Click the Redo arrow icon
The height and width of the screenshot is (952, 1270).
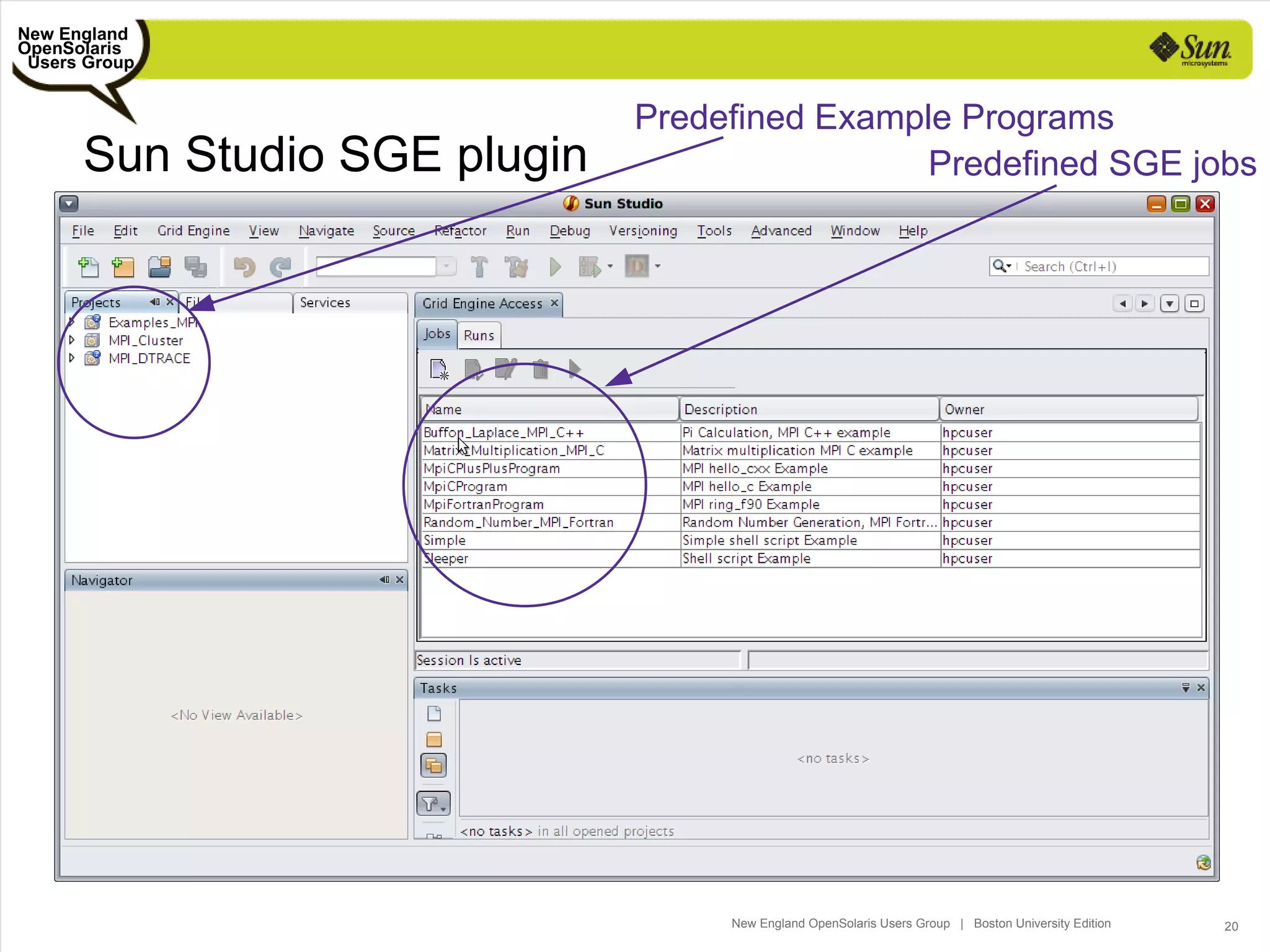tap(280, 267)
